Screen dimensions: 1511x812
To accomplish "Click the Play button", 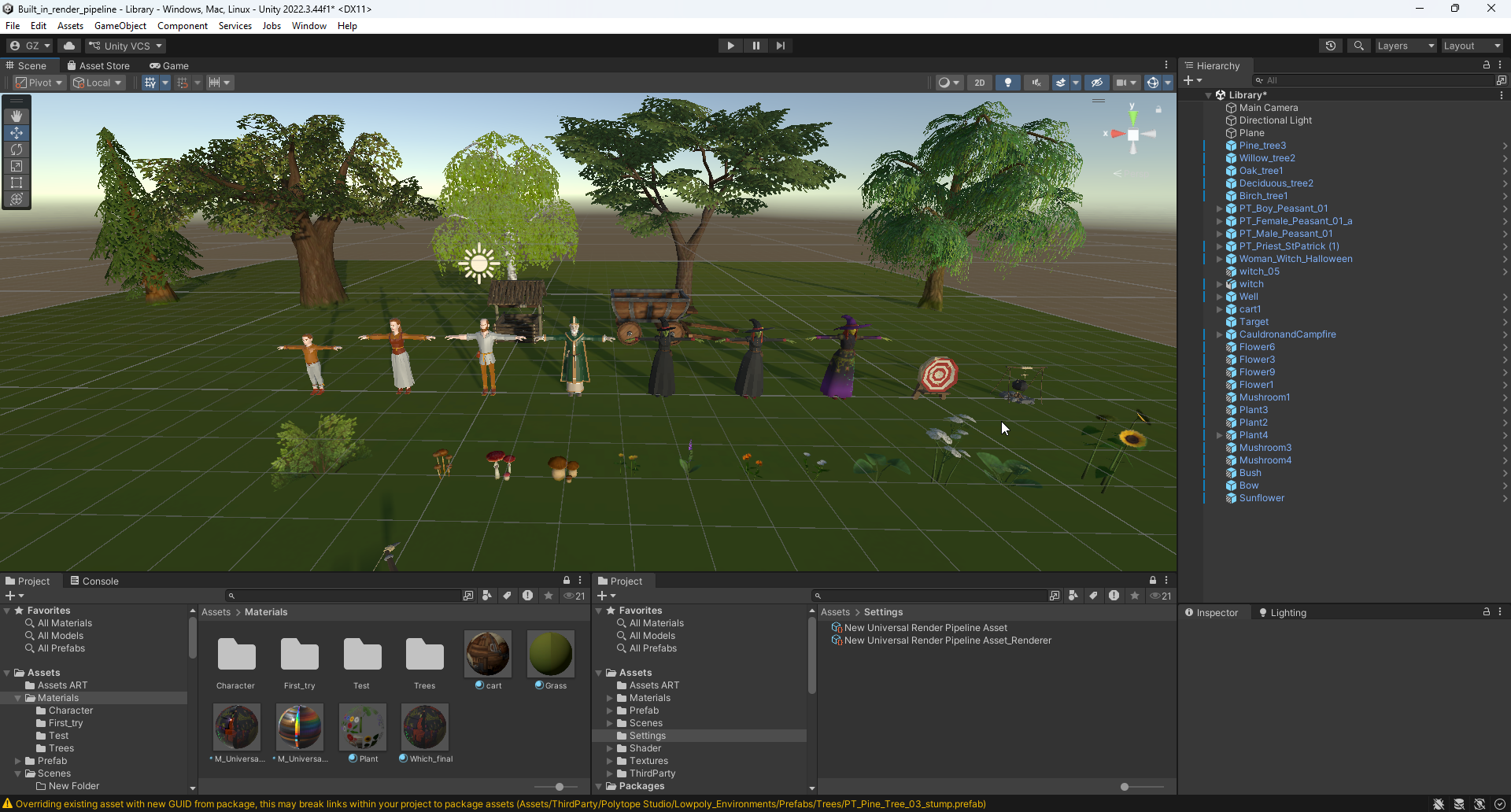I will point(730,46).
